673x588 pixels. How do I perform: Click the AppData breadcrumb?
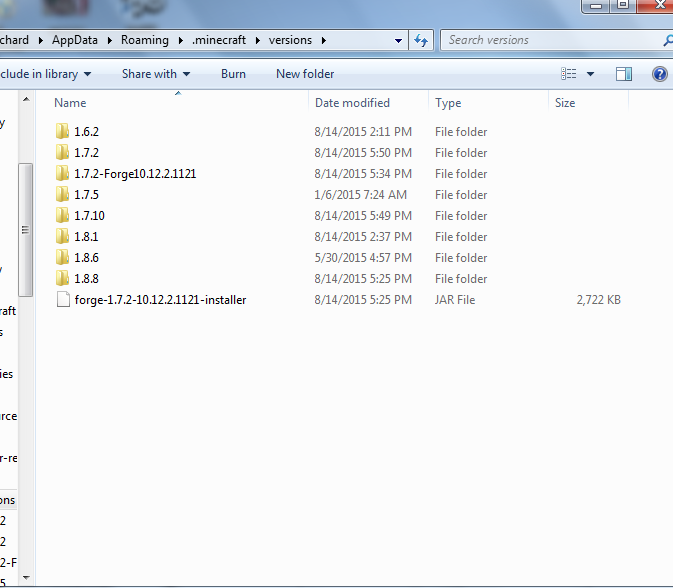click(x=75, y=40)
